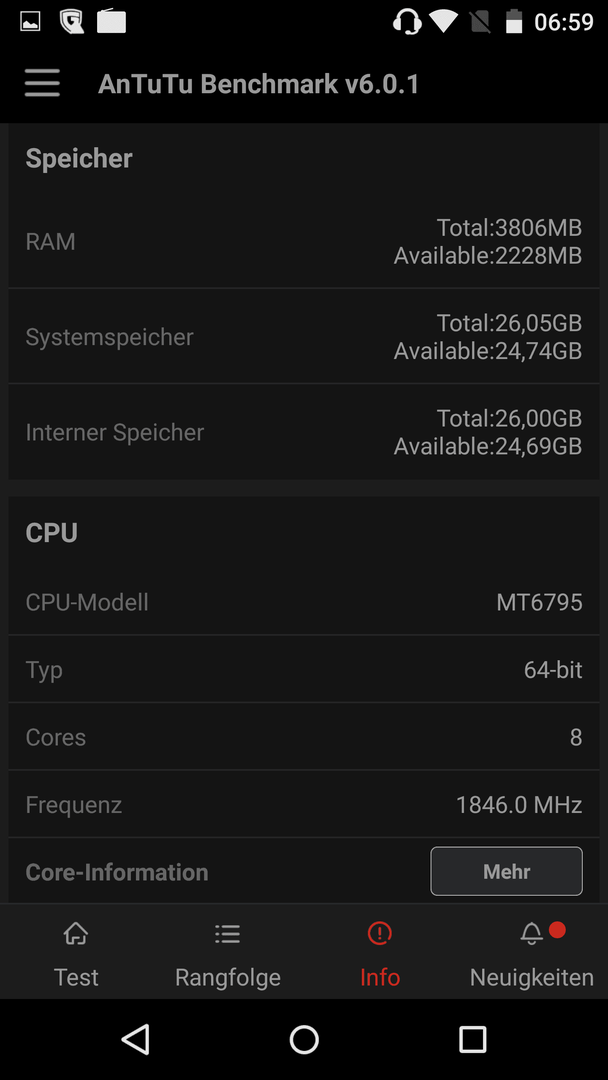Switch to the Test tab label
Screen dimensions: 608x1080
click(76, 977)
